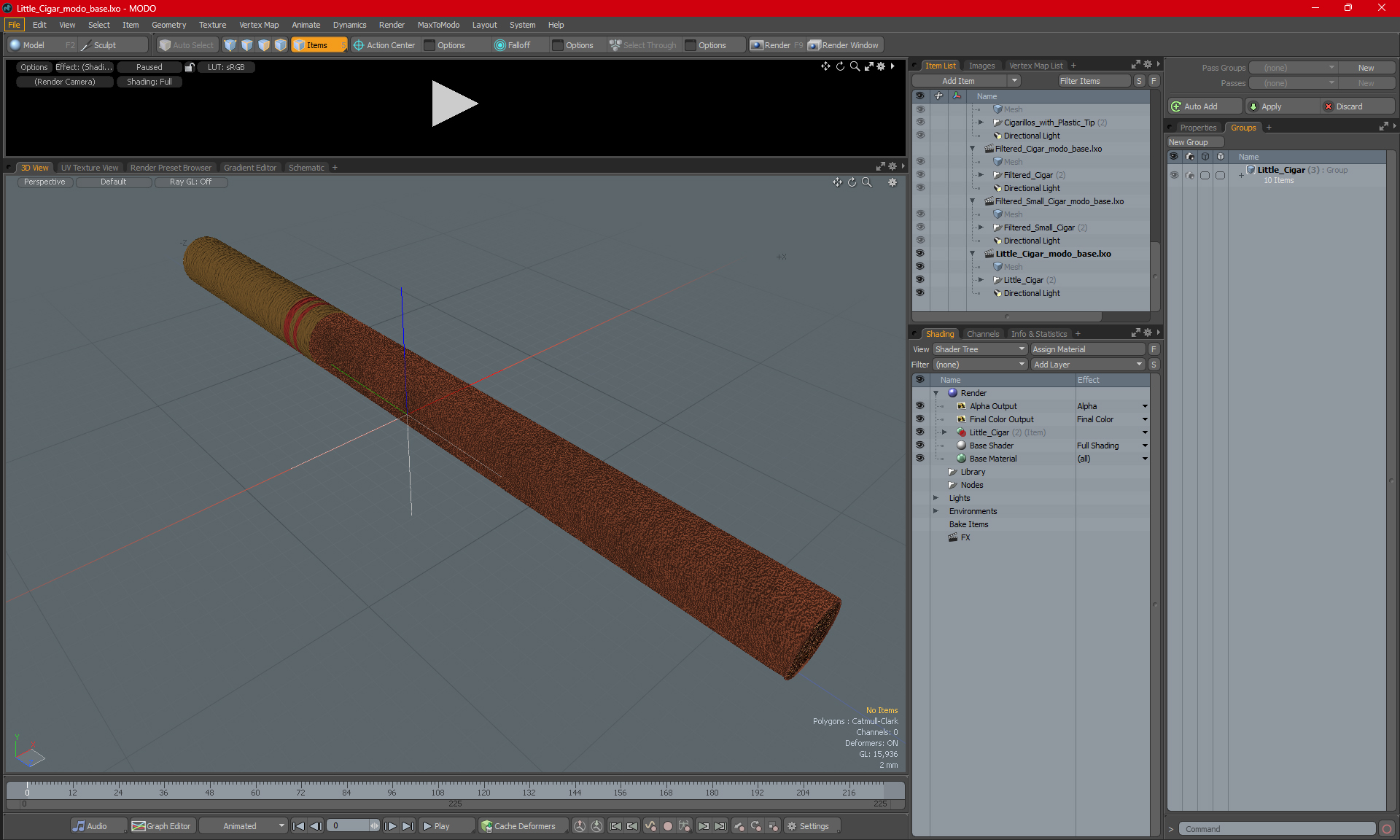Viewport: 1400px width, 840px height.
Task: Expand Filtered_Cigar item
Action: point(981,175)
